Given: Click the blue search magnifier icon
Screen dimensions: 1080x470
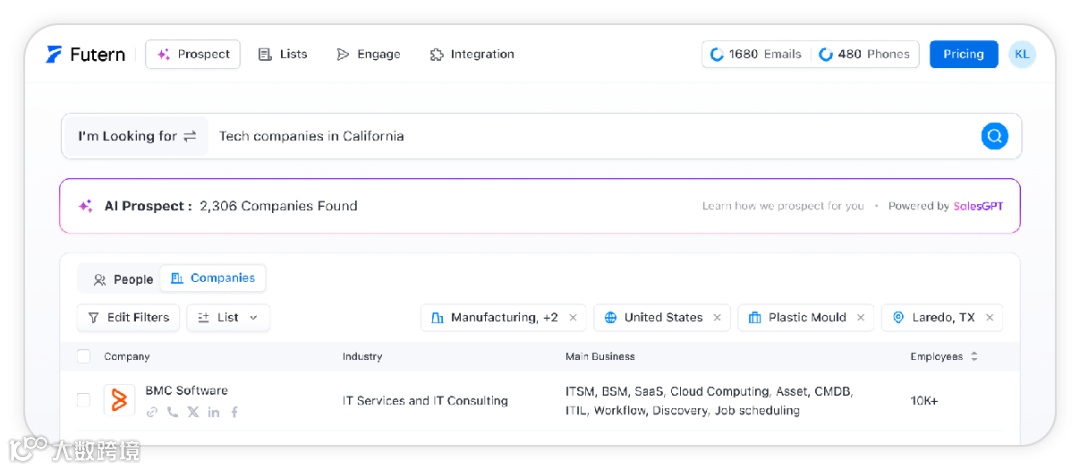Looking at the screenshot, I should coord(994,136).
